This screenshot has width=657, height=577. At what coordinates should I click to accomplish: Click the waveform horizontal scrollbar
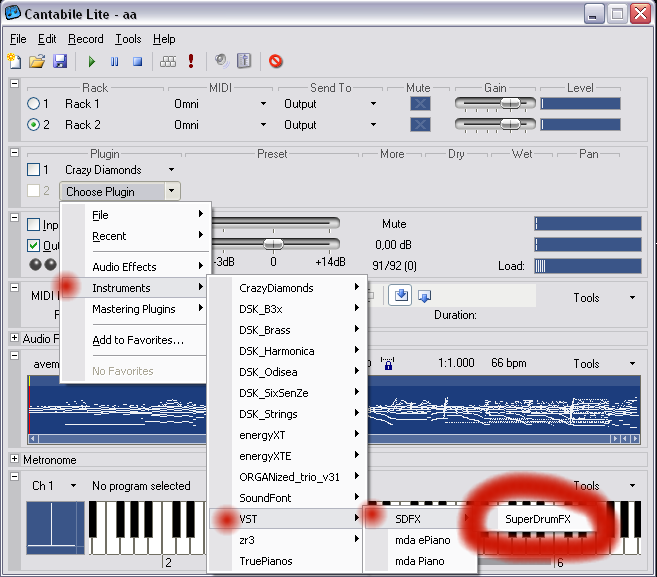(x=334, y=439)
